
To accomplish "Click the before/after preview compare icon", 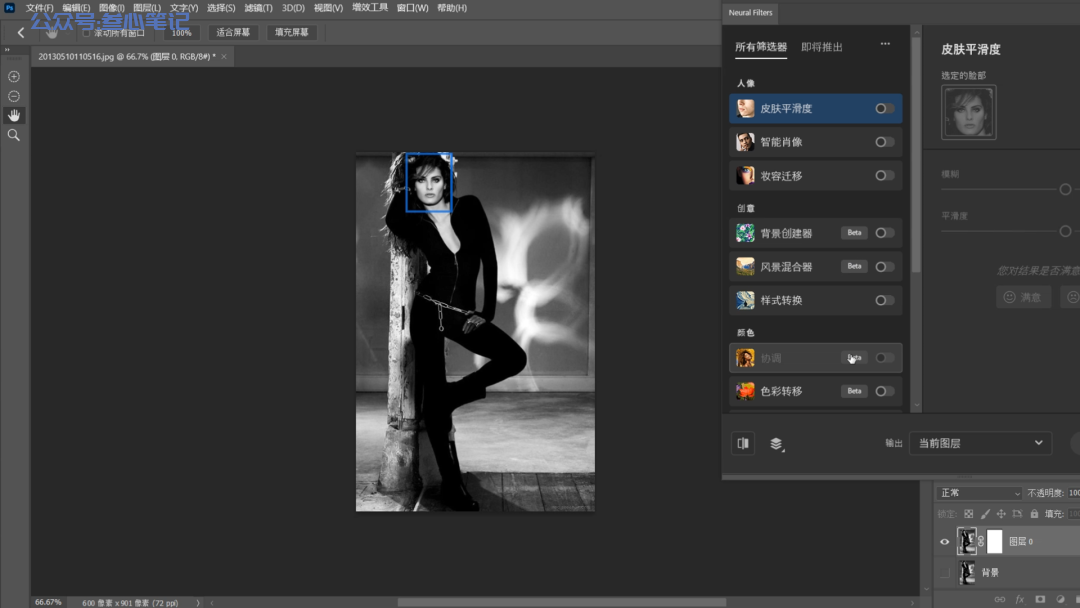I will tap(743, 443).
